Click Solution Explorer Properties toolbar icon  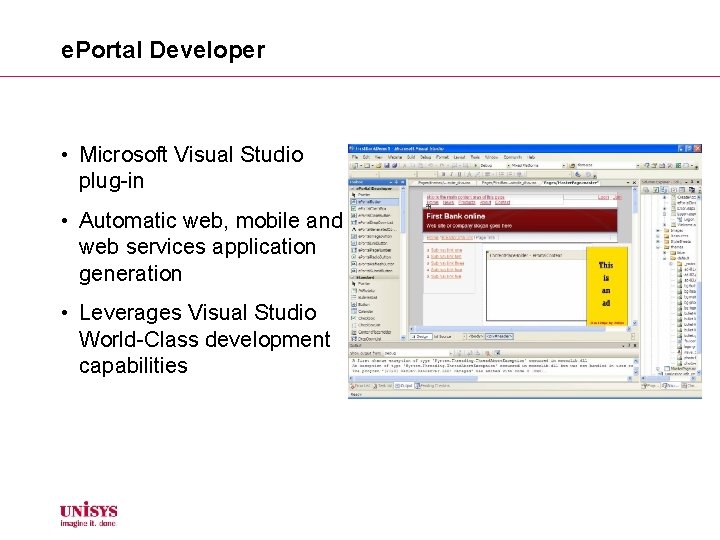pyautogui.click(x=646, y=190)
